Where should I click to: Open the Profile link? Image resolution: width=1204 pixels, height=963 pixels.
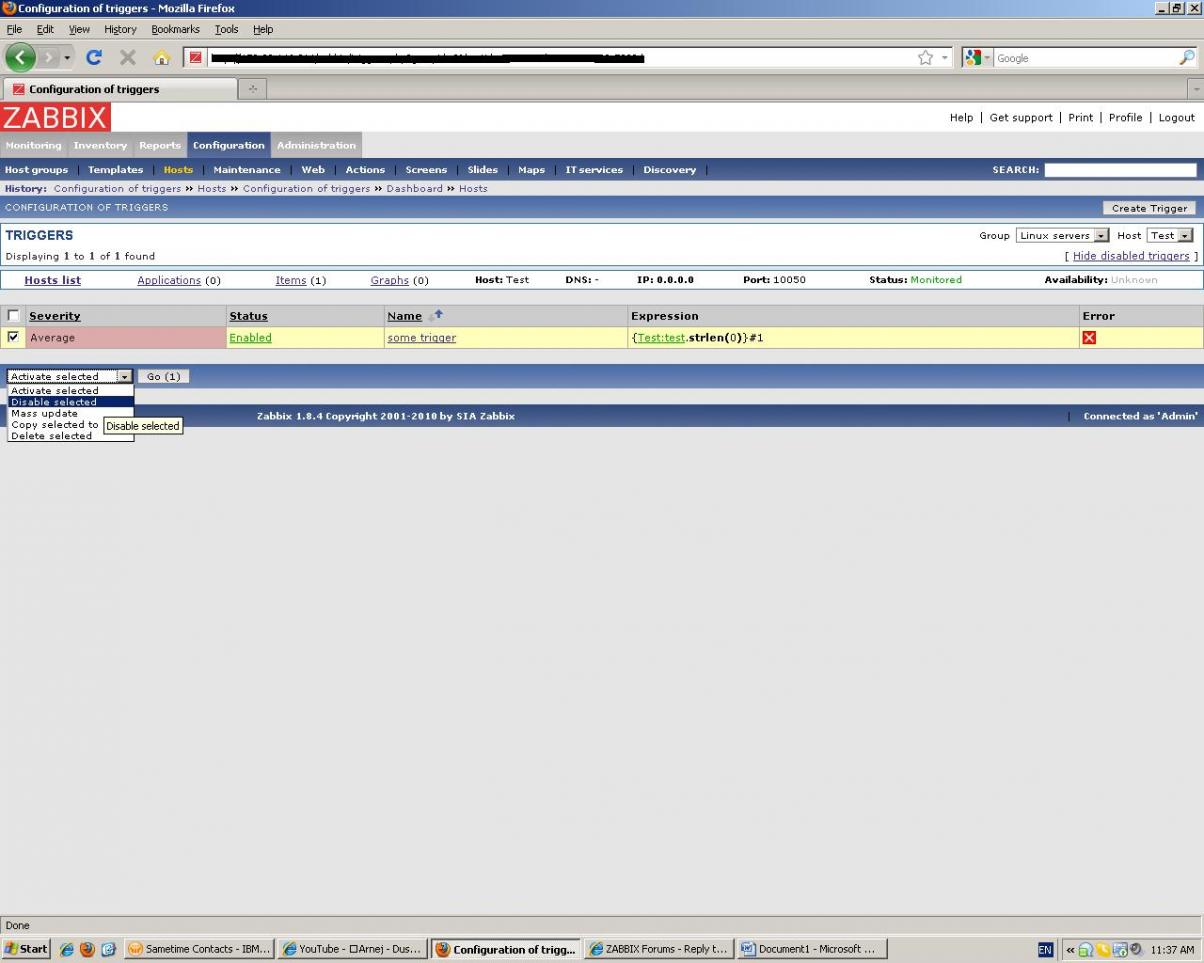point(1125,117)
